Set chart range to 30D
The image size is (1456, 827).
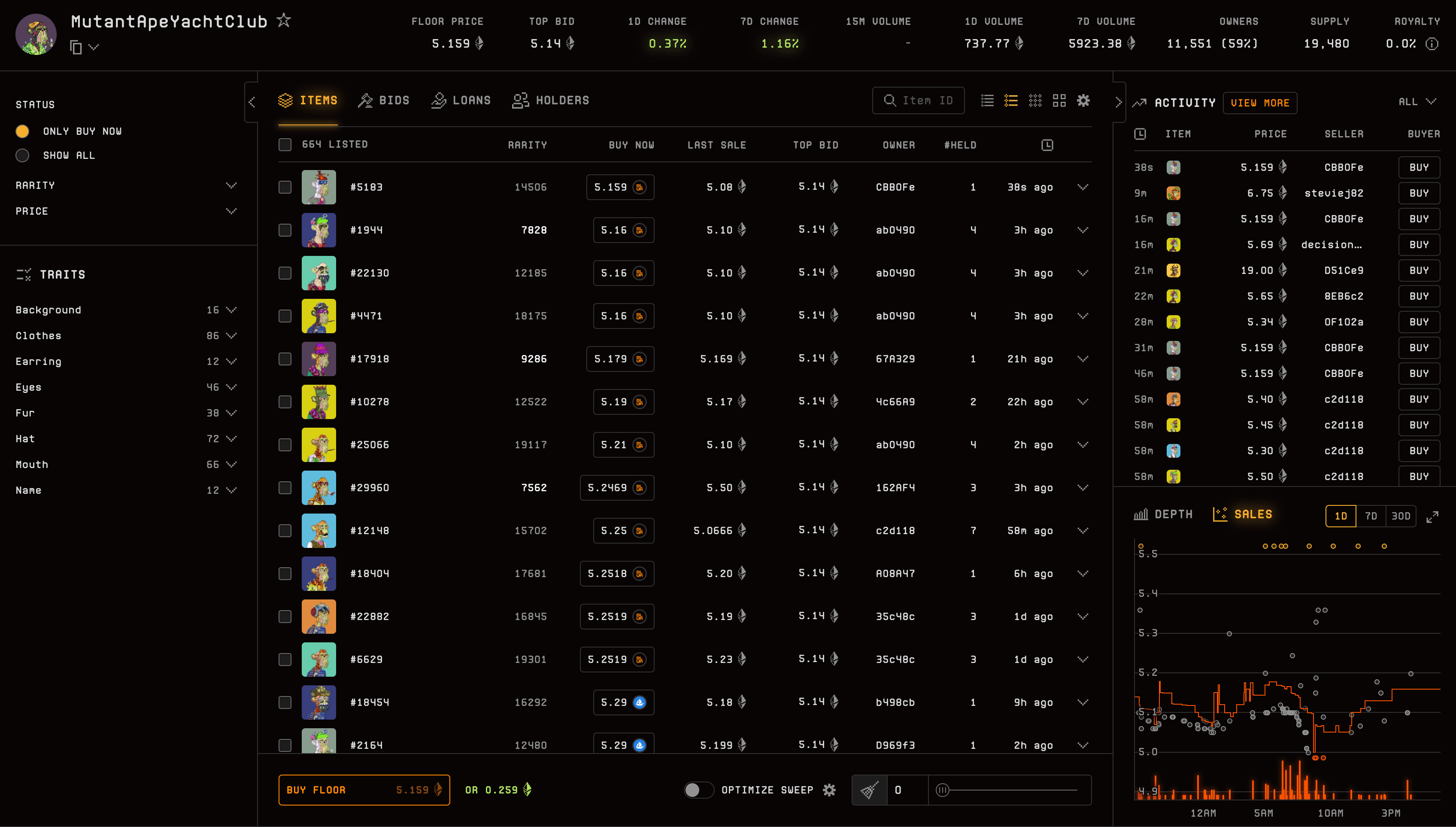click(x=1400, y=516)
